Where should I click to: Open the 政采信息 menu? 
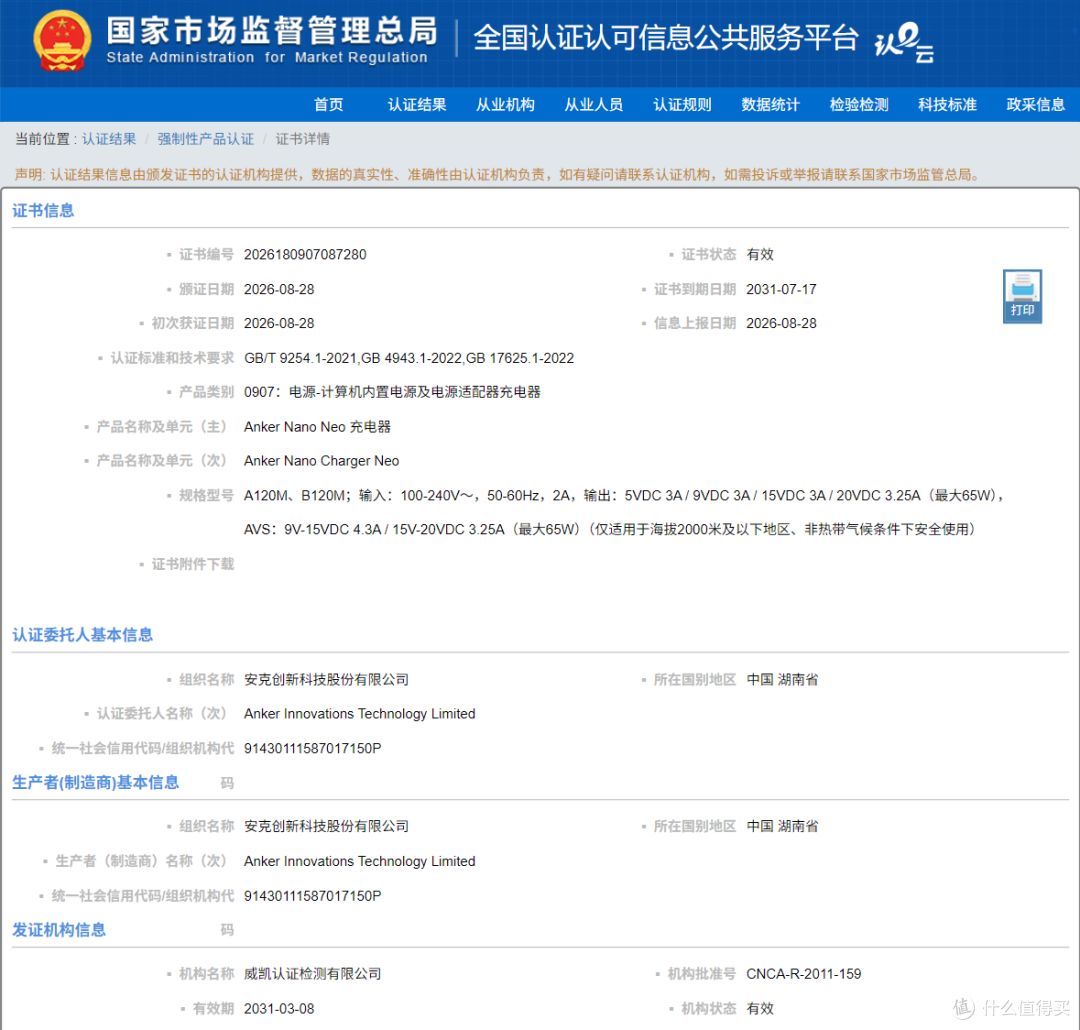1035,105
